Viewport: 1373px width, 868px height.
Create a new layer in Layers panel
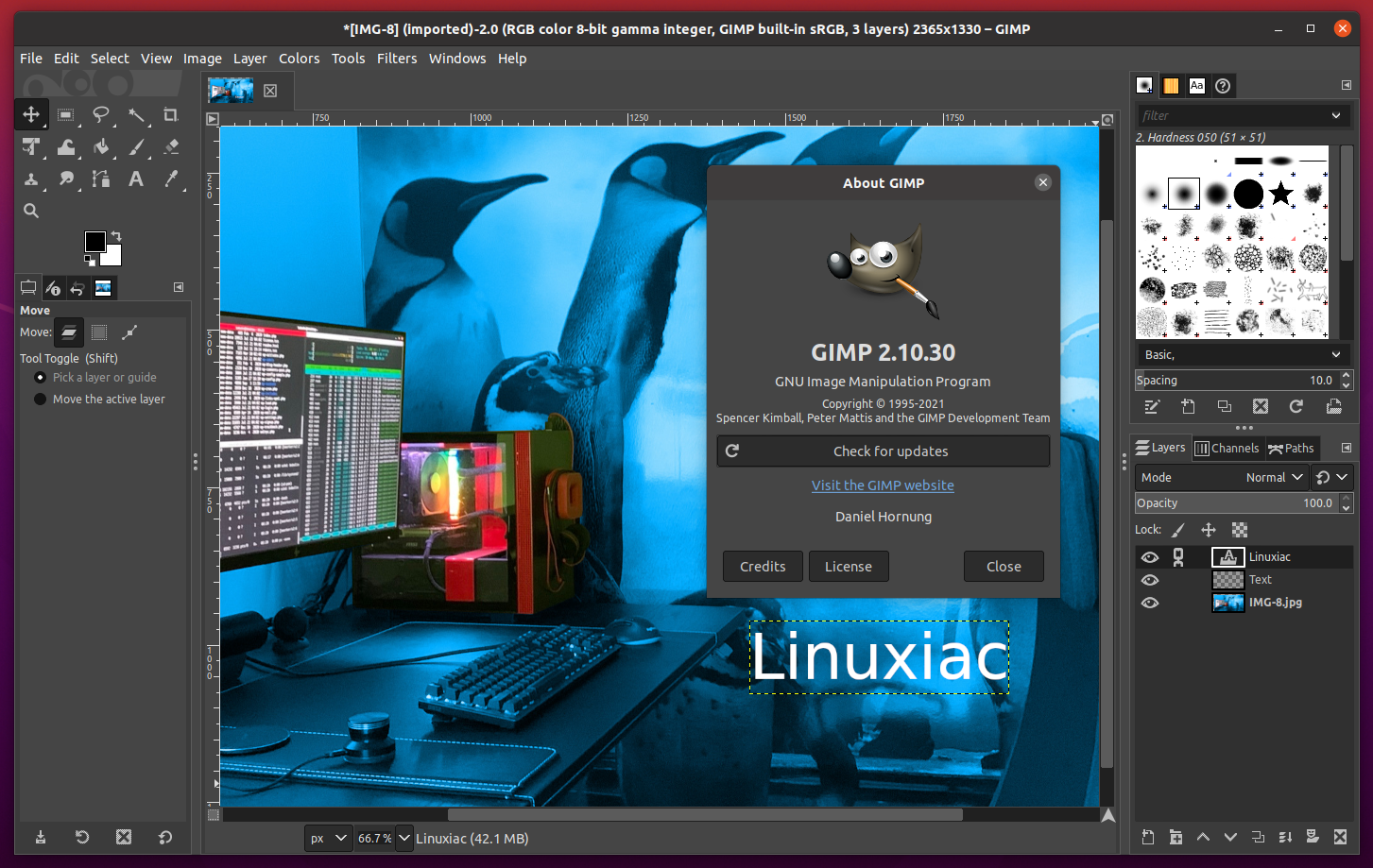click(1148, 837)
